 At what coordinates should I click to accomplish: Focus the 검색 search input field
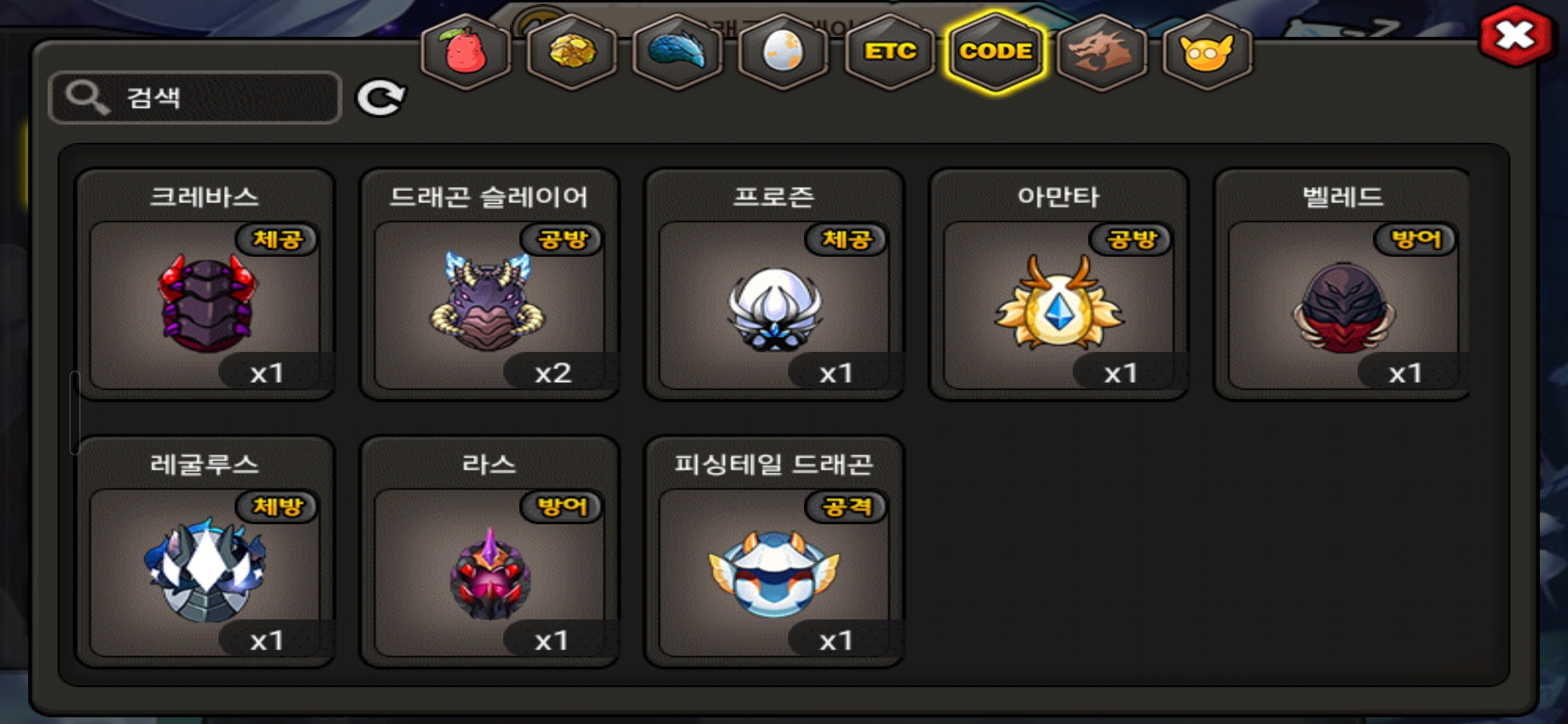click(x=195, y=98)
